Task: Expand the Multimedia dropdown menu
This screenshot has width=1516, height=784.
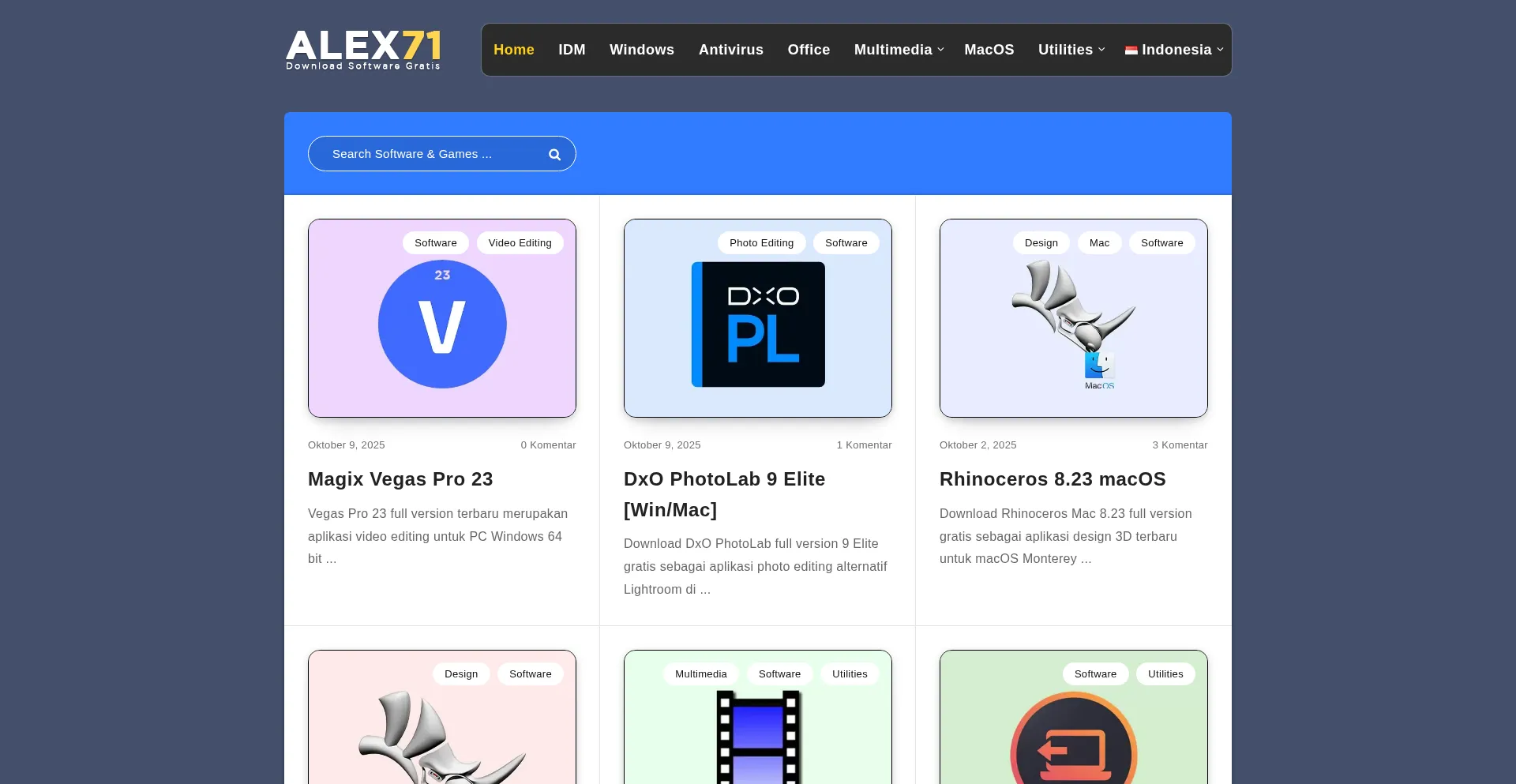Action: (899, 50)
